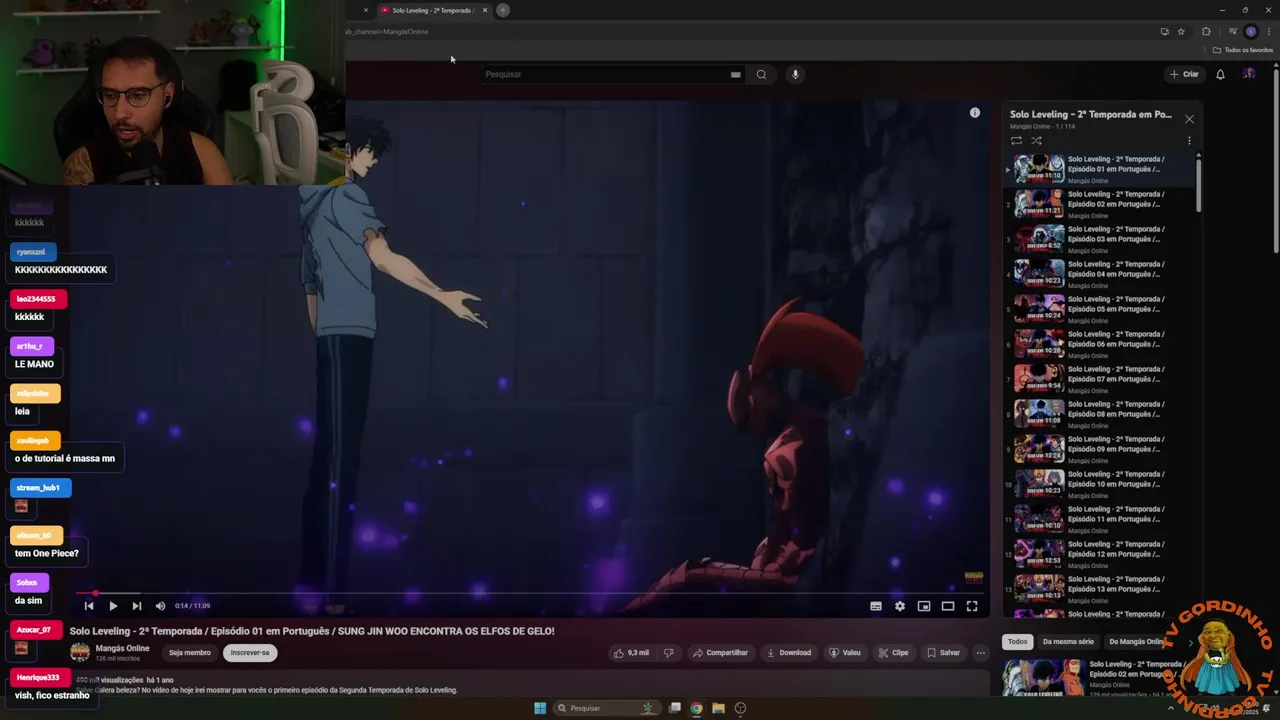Open browser extensions puzzle icon
Viewport: 1280px width, 720px height.
(1206, 31)
